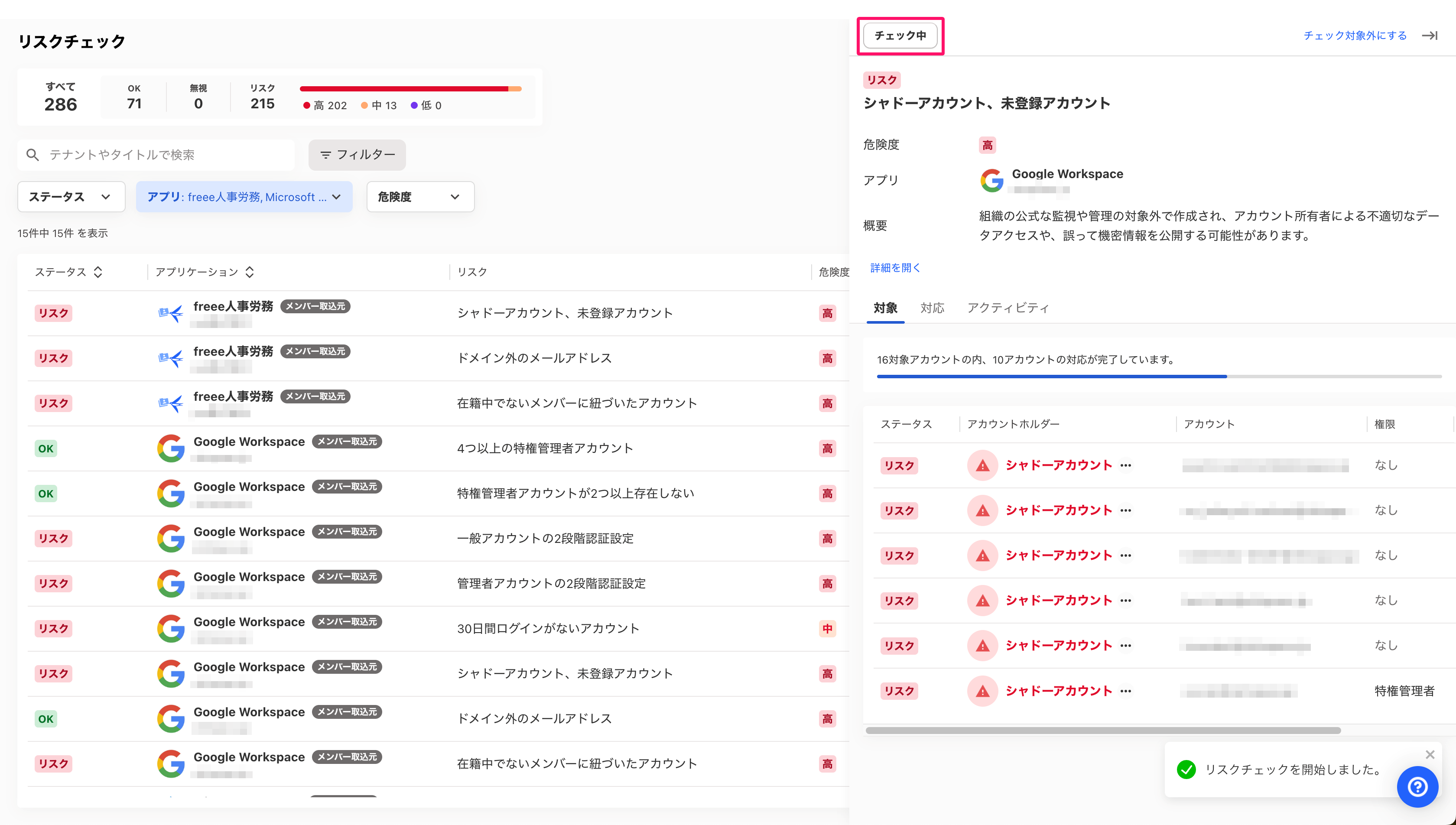Select the すべて 286 summary tab
The image size is (1456, 825).
click(61, 97)
